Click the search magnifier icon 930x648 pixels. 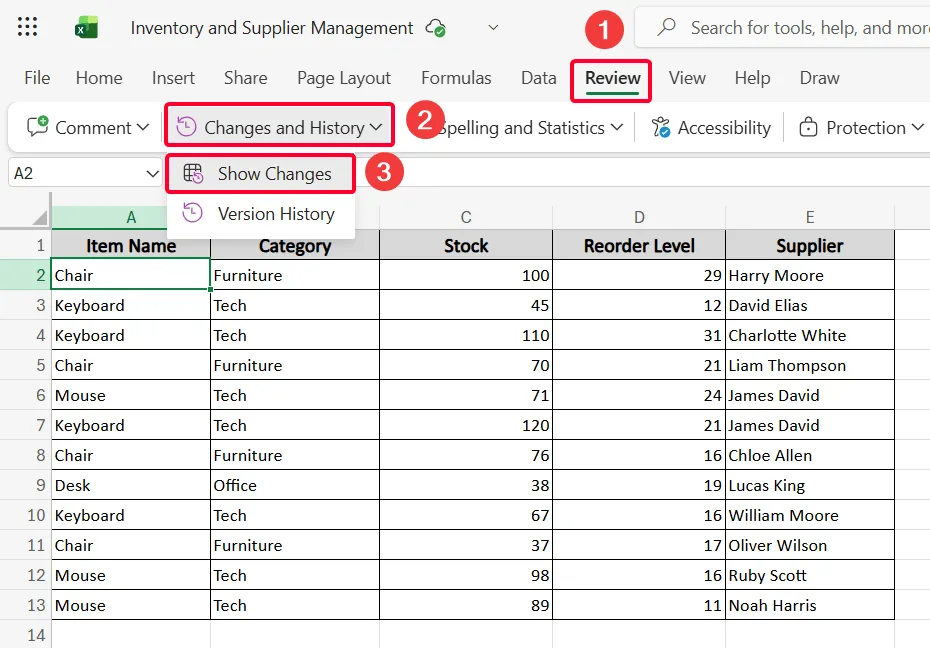[x=666, y=27]
